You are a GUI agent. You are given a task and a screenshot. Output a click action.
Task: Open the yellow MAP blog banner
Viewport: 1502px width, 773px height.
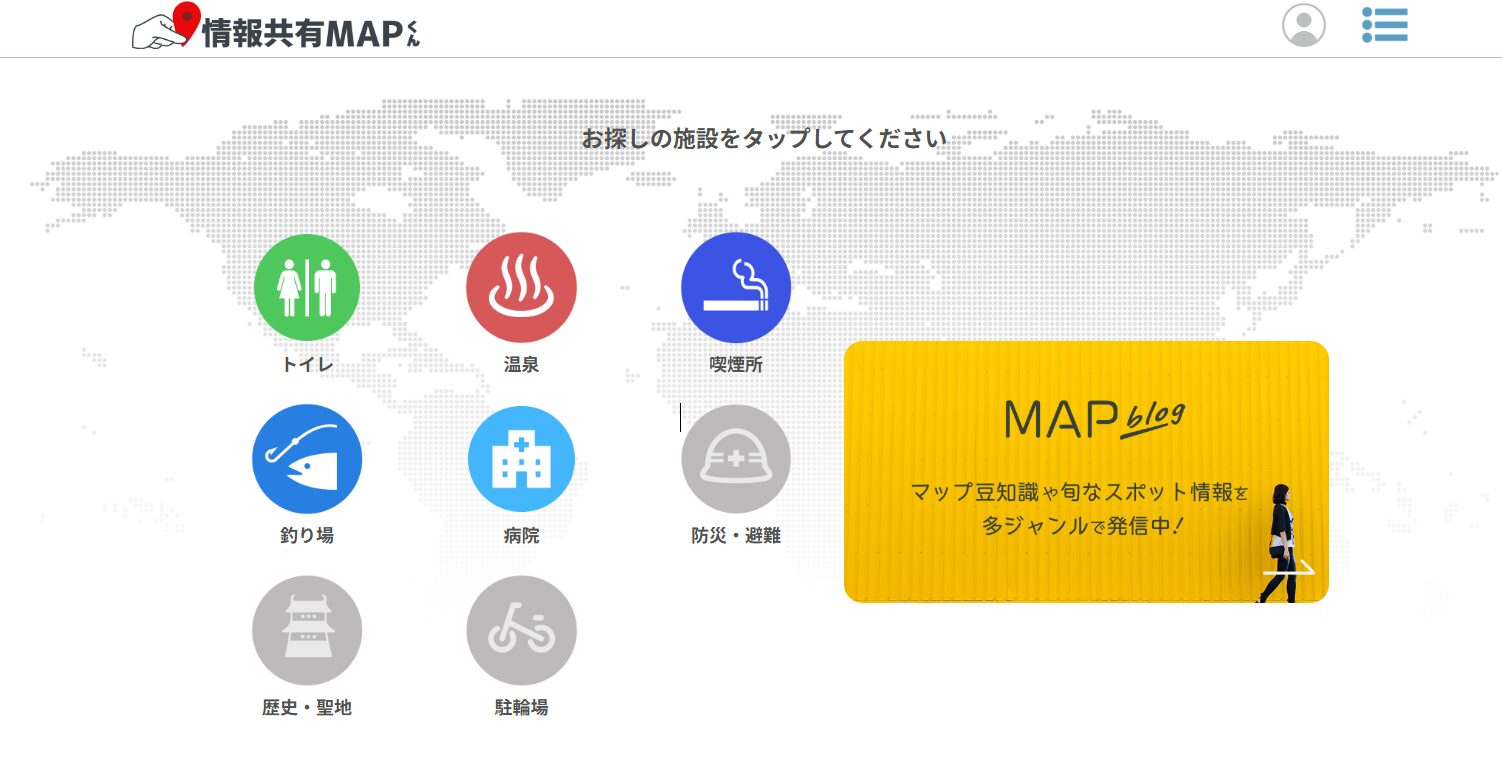click(1085, 471)
